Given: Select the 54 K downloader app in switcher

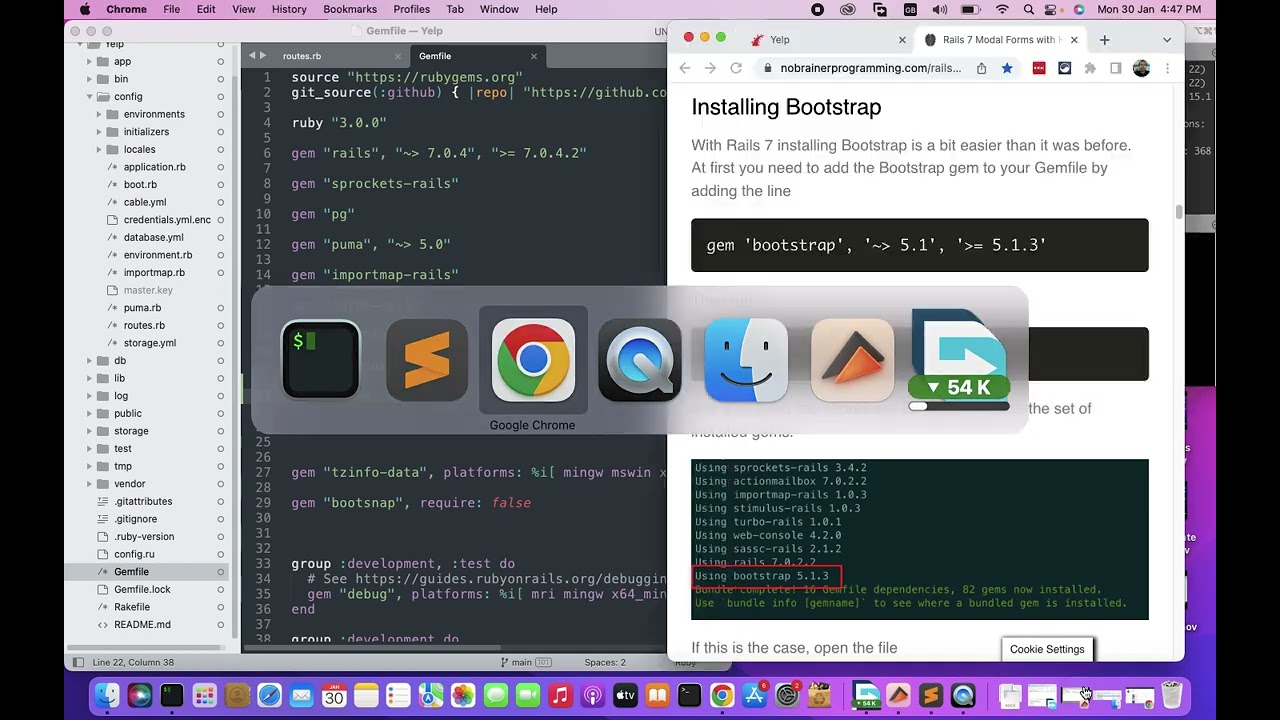Looking at the screenshot, I should pyautogui.click(x=959, y=360).
